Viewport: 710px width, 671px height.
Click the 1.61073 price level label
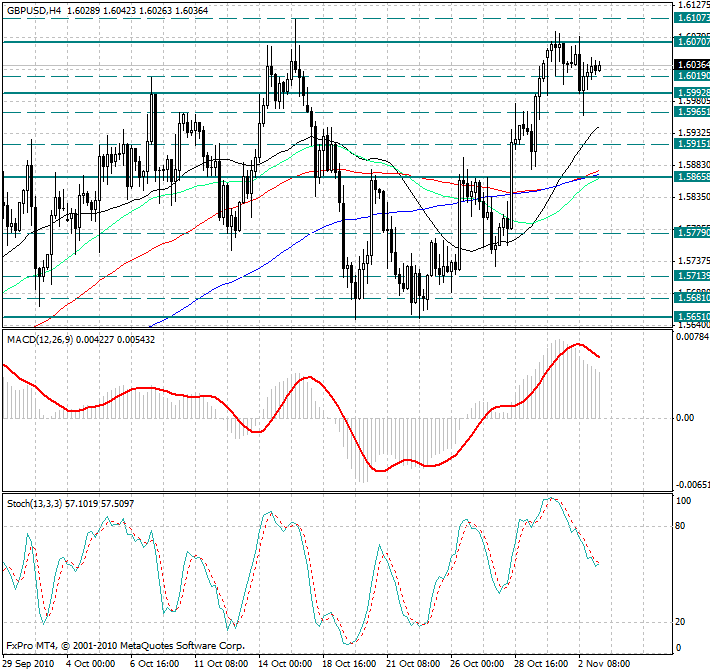[x=692, y=18]
